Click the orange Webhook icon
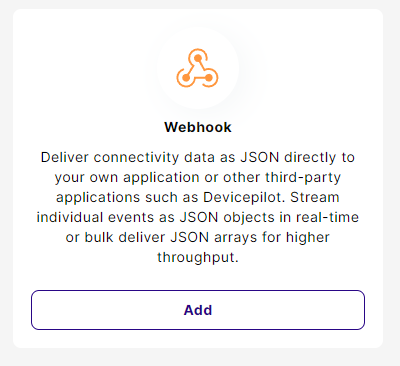Viewport: 400px width, 366px height. (197, 68)
